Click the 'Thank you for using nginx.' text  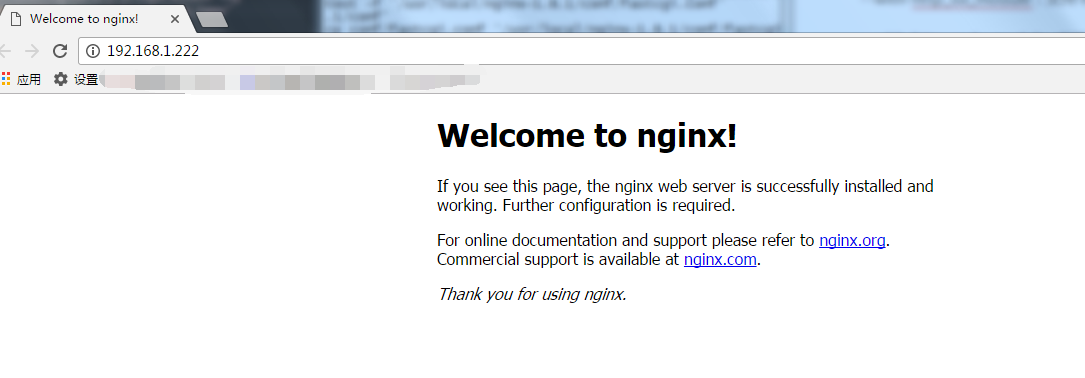click(532, 294)
